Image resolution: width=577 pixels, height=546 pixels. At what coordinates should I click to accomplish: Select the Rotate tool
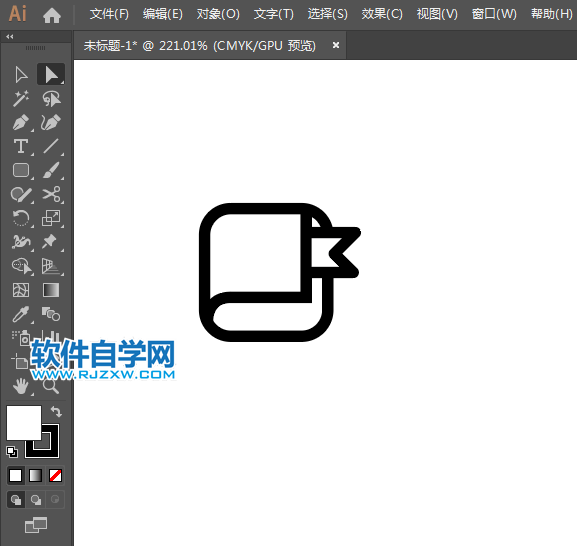(21, 218)
